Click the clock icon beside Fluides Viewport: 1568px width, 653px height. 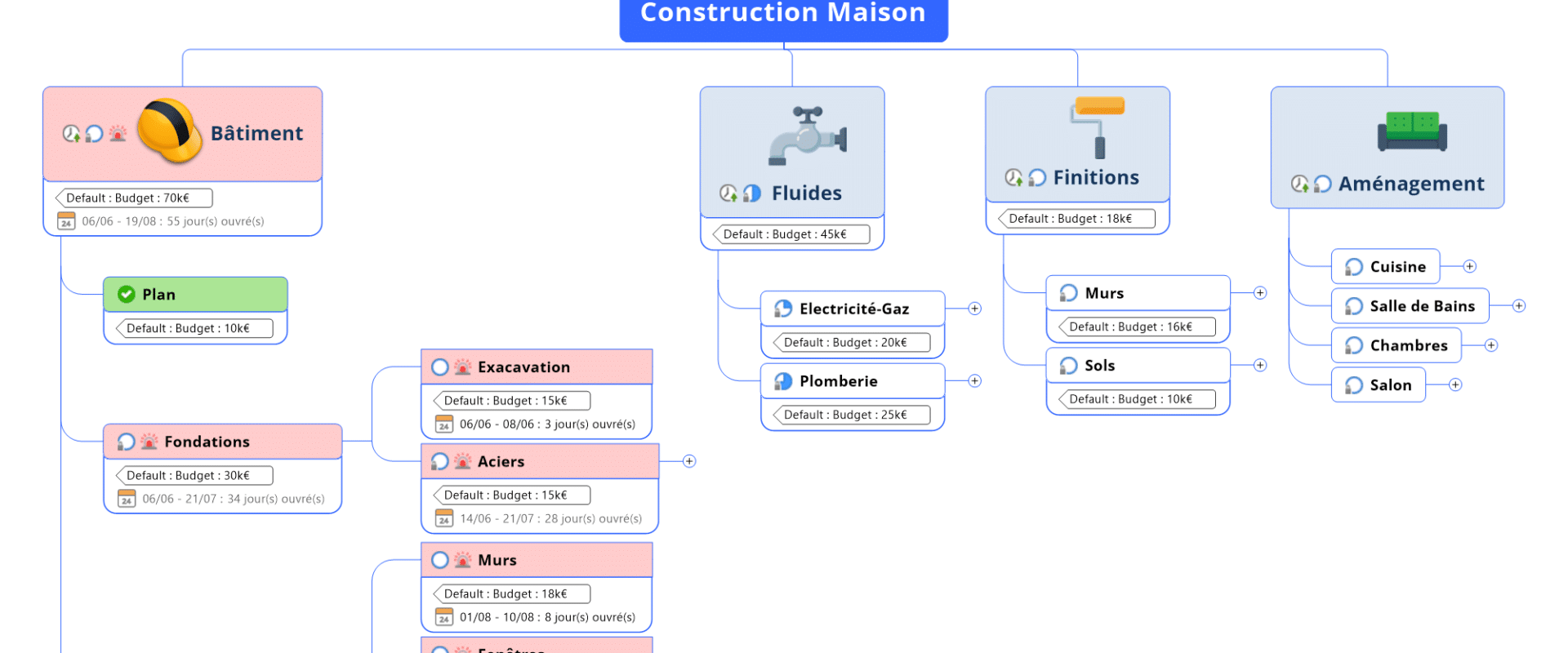[x=728, y=193]
